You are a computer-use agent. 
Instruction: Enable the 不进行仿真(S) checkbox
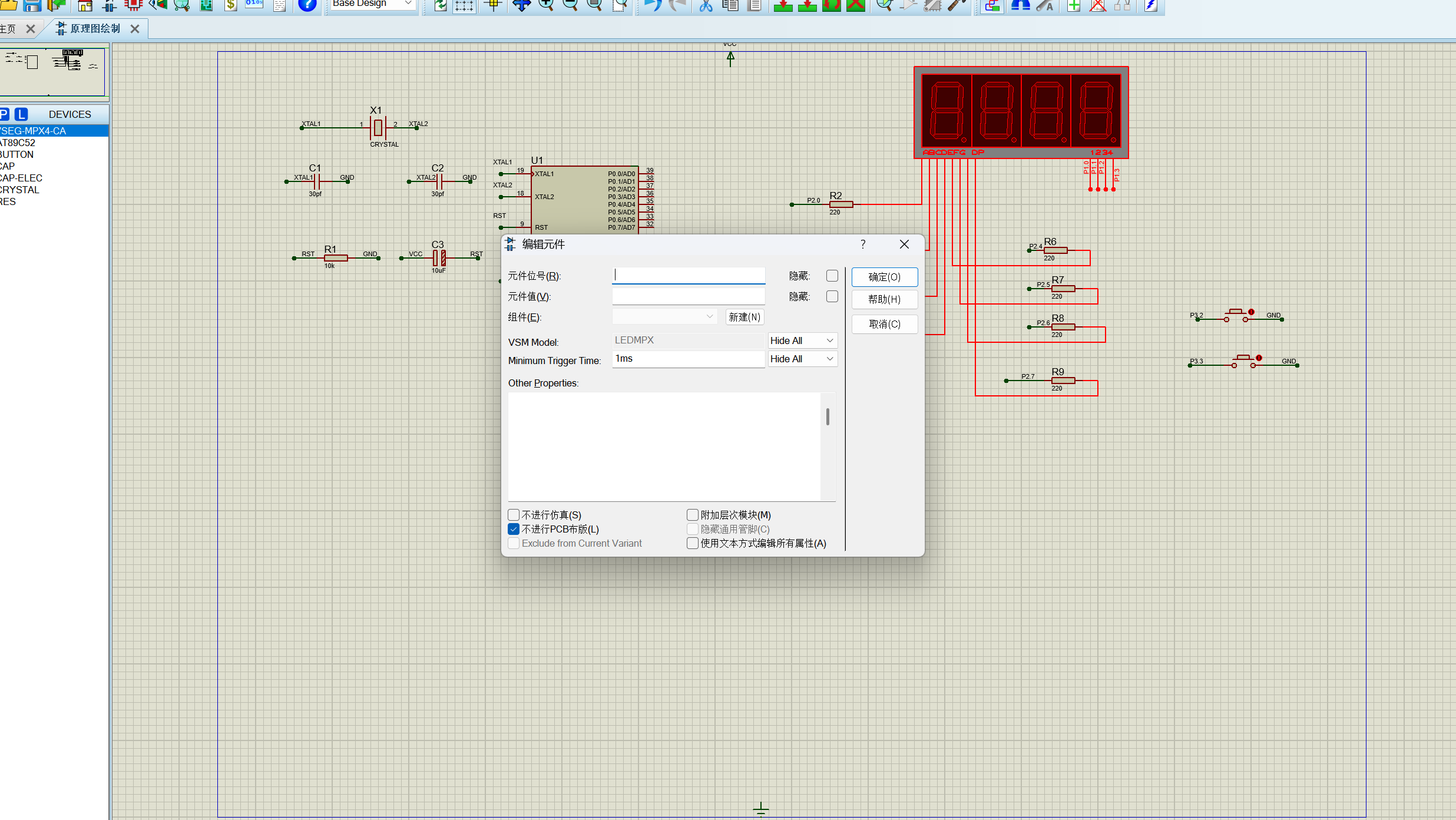(x=514, y=515)
